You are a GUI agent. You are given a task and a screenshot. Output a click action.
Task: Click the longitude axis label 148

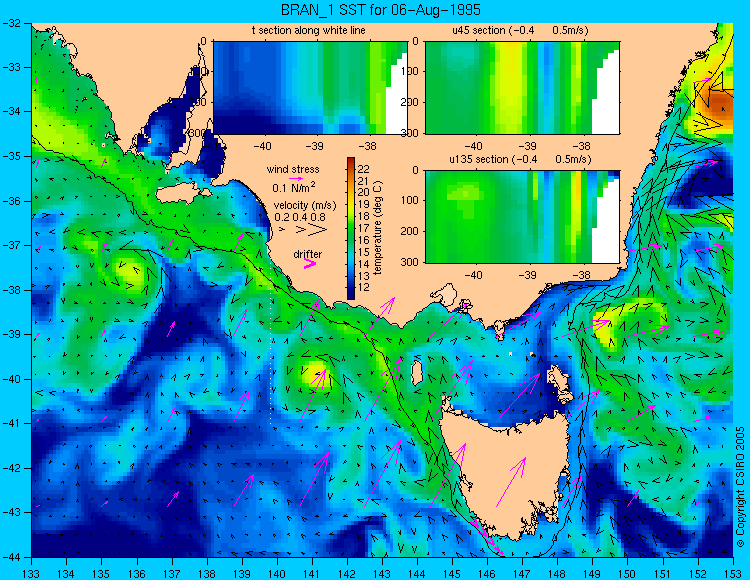(557, 574)
